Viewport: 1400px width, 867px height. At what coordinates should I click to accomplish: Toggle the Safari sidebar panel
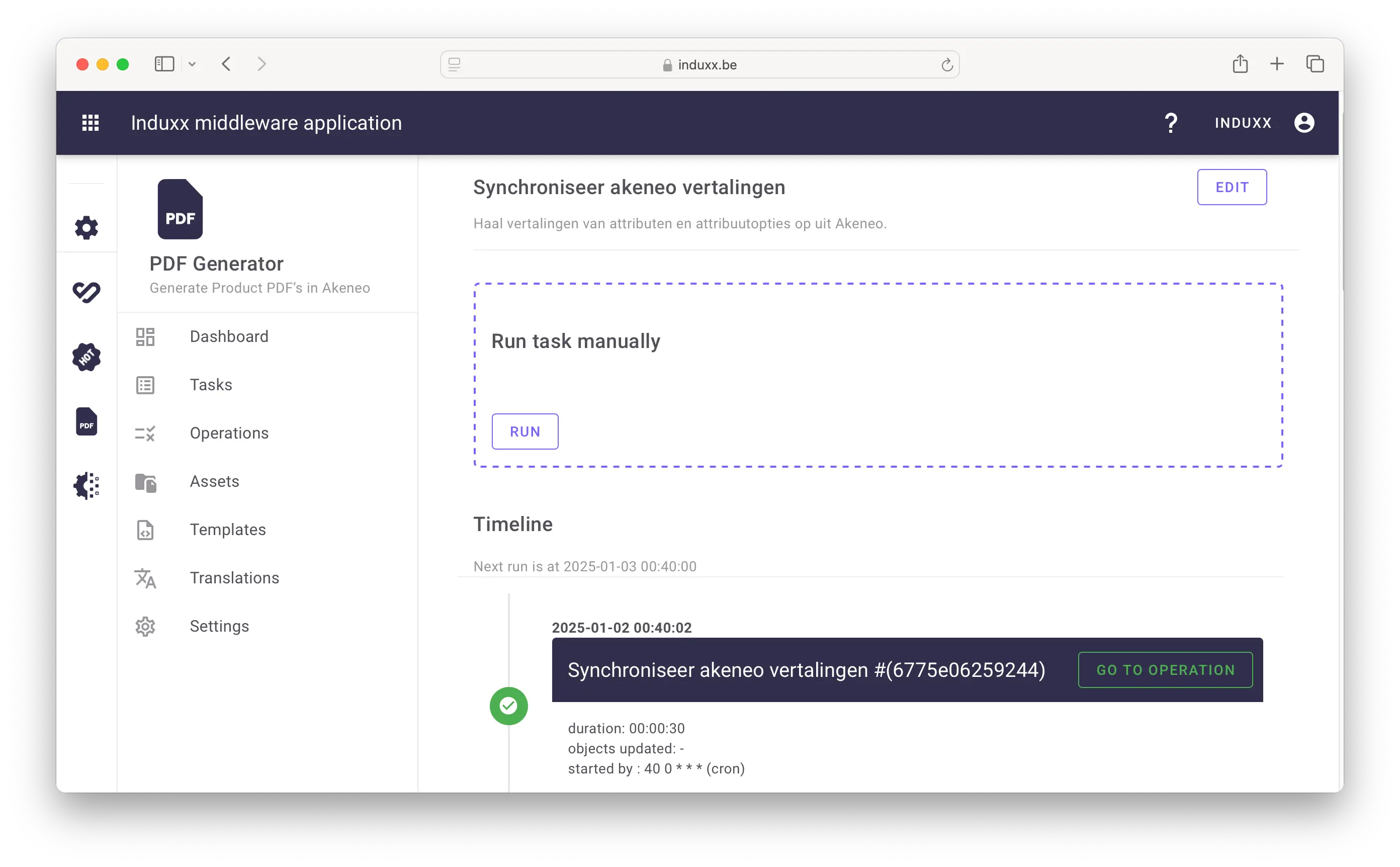(164, 64)
